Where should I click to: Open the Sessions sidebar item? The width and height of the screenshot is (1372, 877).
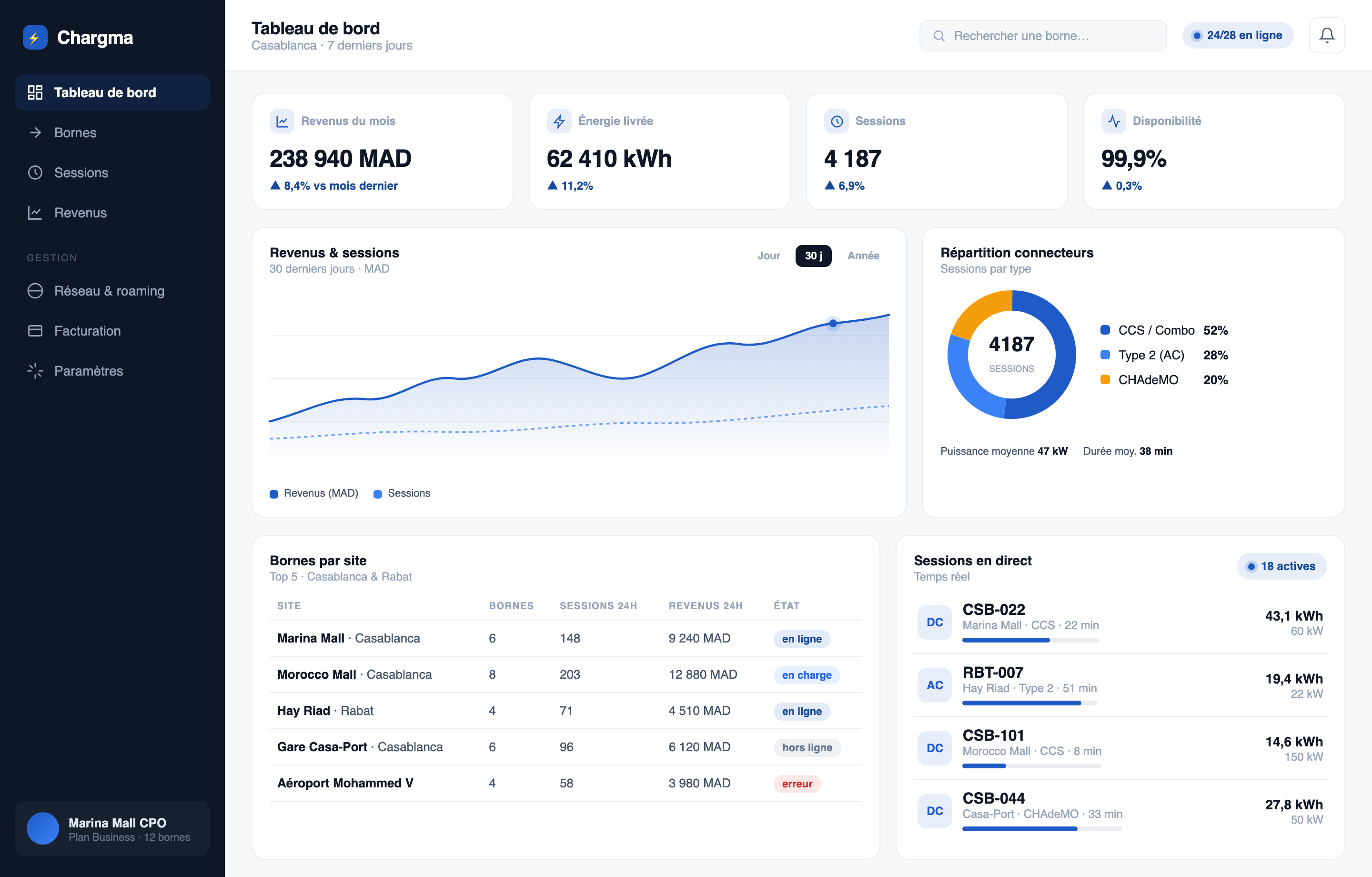[x=112, y=172]
